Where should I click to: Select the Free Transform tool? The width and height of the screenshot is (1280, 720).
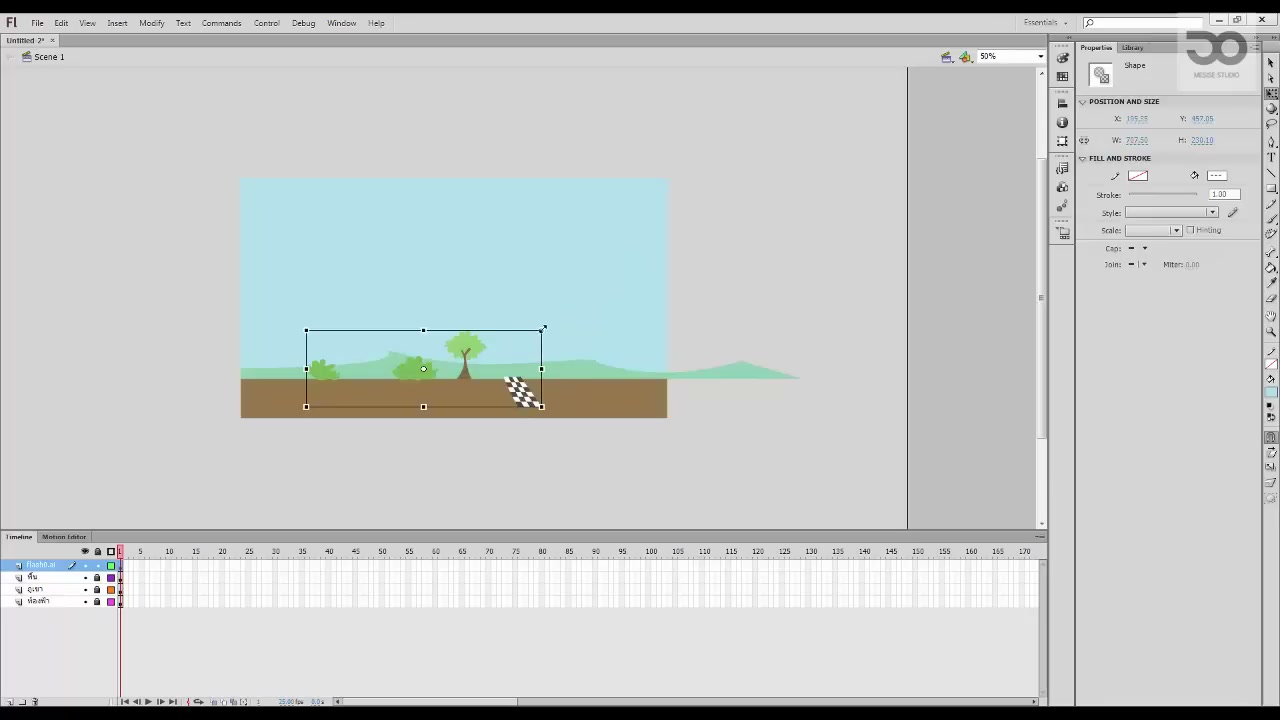pos(1271,93)
